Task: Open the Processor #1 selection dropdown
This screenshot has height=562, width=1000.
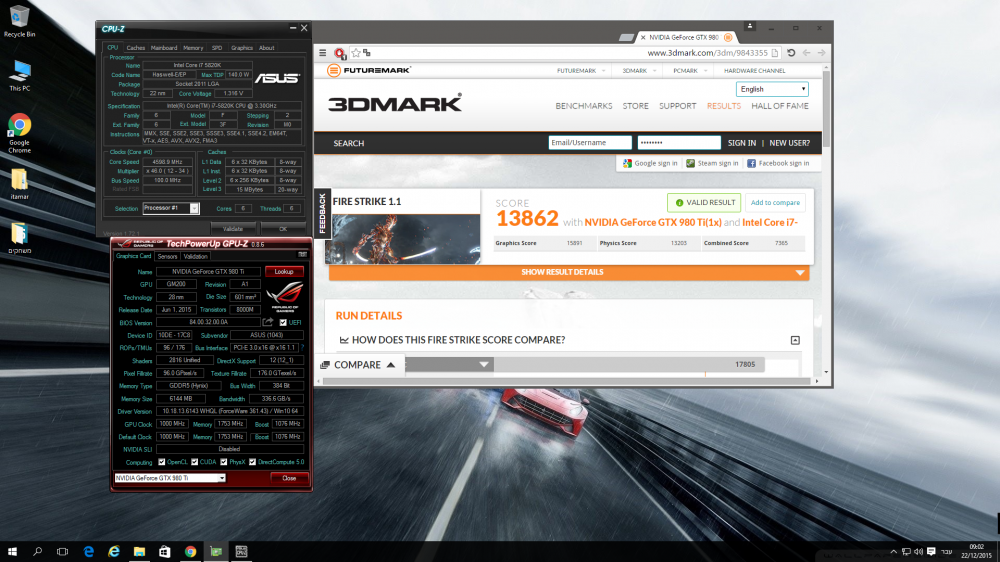Action: point(171,208)
